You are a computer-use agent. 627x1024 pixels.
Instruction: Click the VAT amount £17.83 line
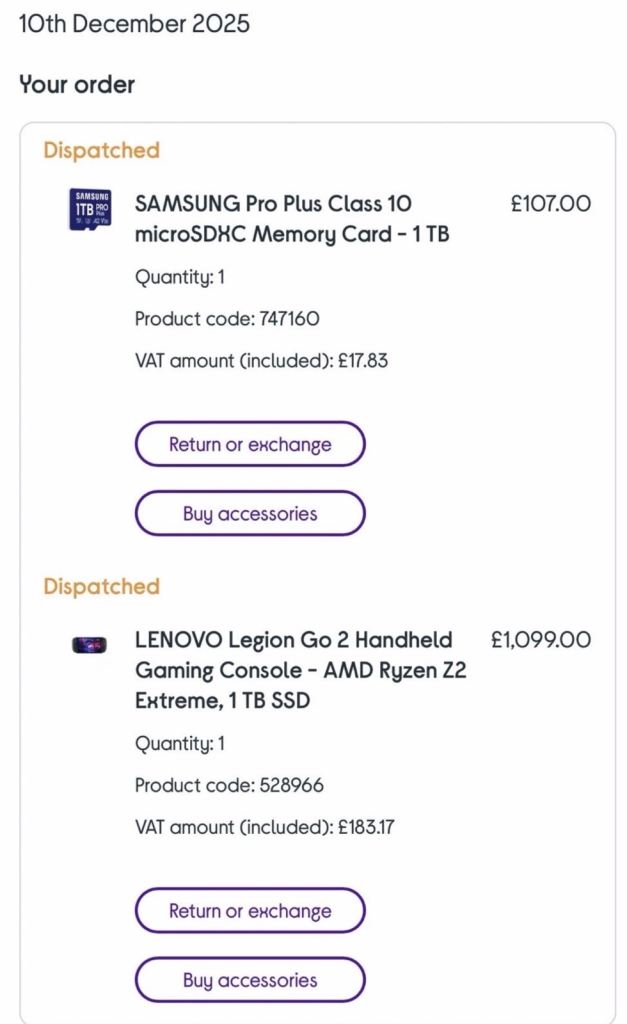pos(261,361)
